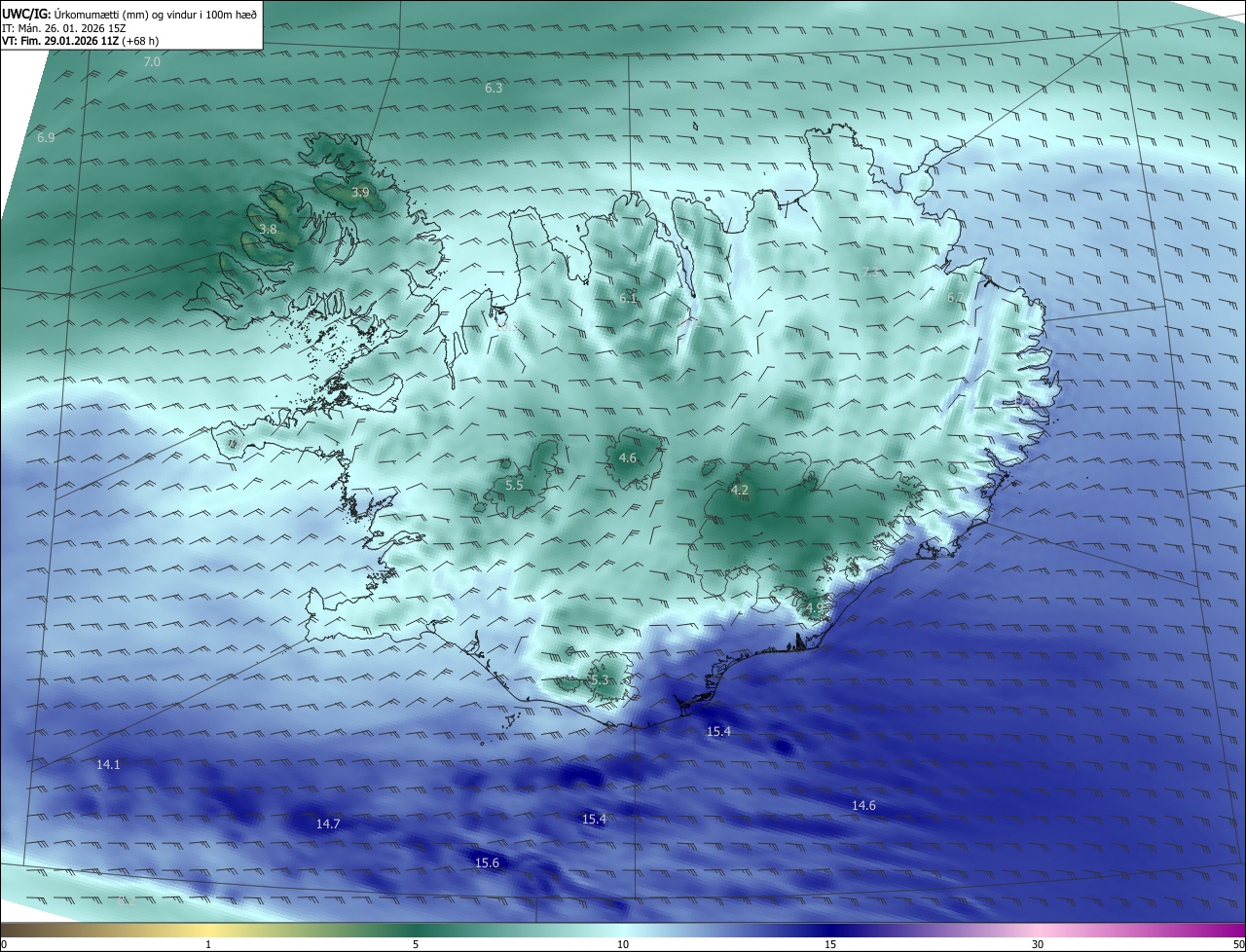Click the 5.5 value on the glacier
This screenshot has height=952, width=1246.
coord(514,485)
